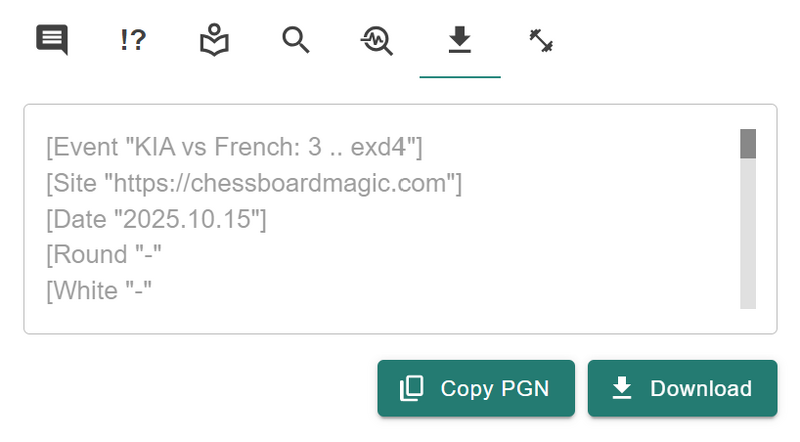
Task: Click the magnifier search tab icon
Action: tap(296, 40)
